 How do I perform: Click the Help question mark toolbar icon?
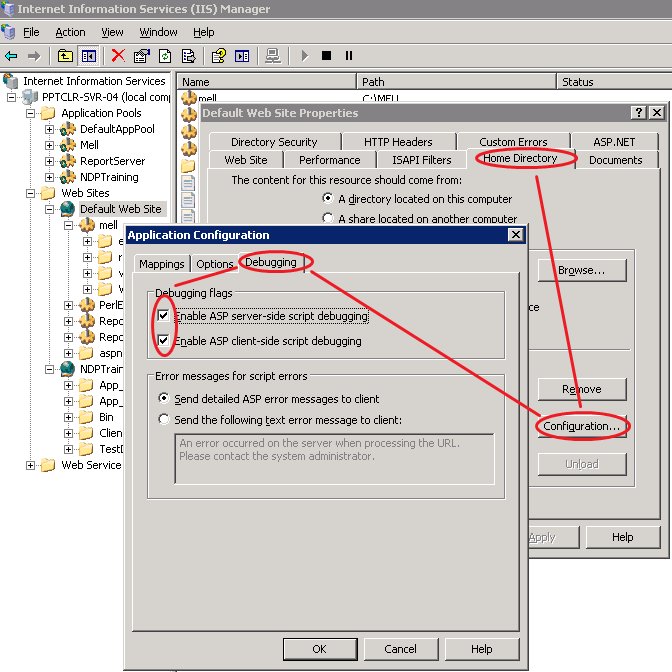[219, 56]
